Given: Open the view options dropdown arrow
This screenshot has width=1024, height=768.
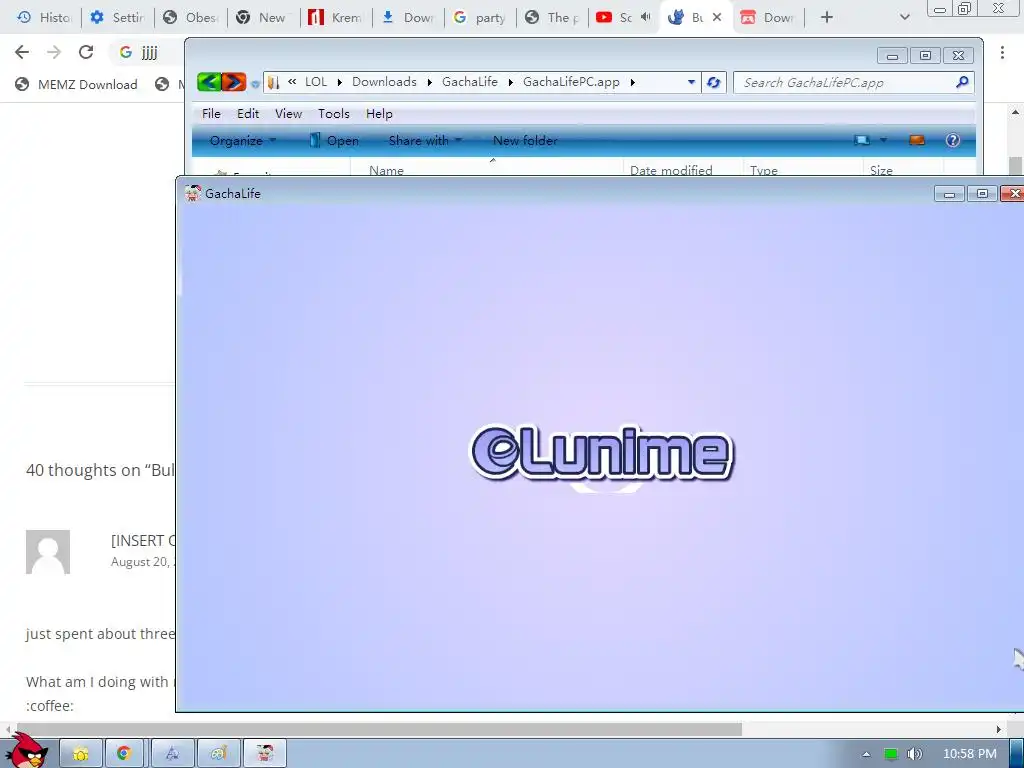Looking at the screenshot, I should click(x=884, y=140).
